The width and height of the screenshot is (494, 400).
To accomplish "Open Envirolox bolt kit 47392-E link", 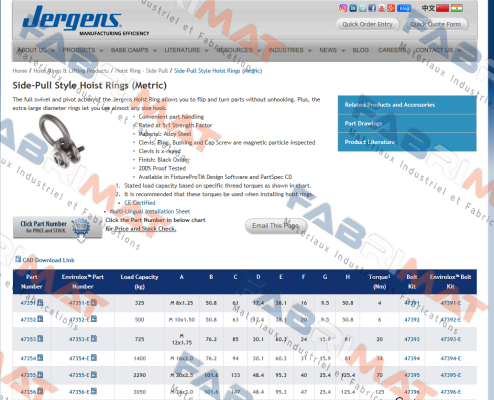I will point(451,320).
